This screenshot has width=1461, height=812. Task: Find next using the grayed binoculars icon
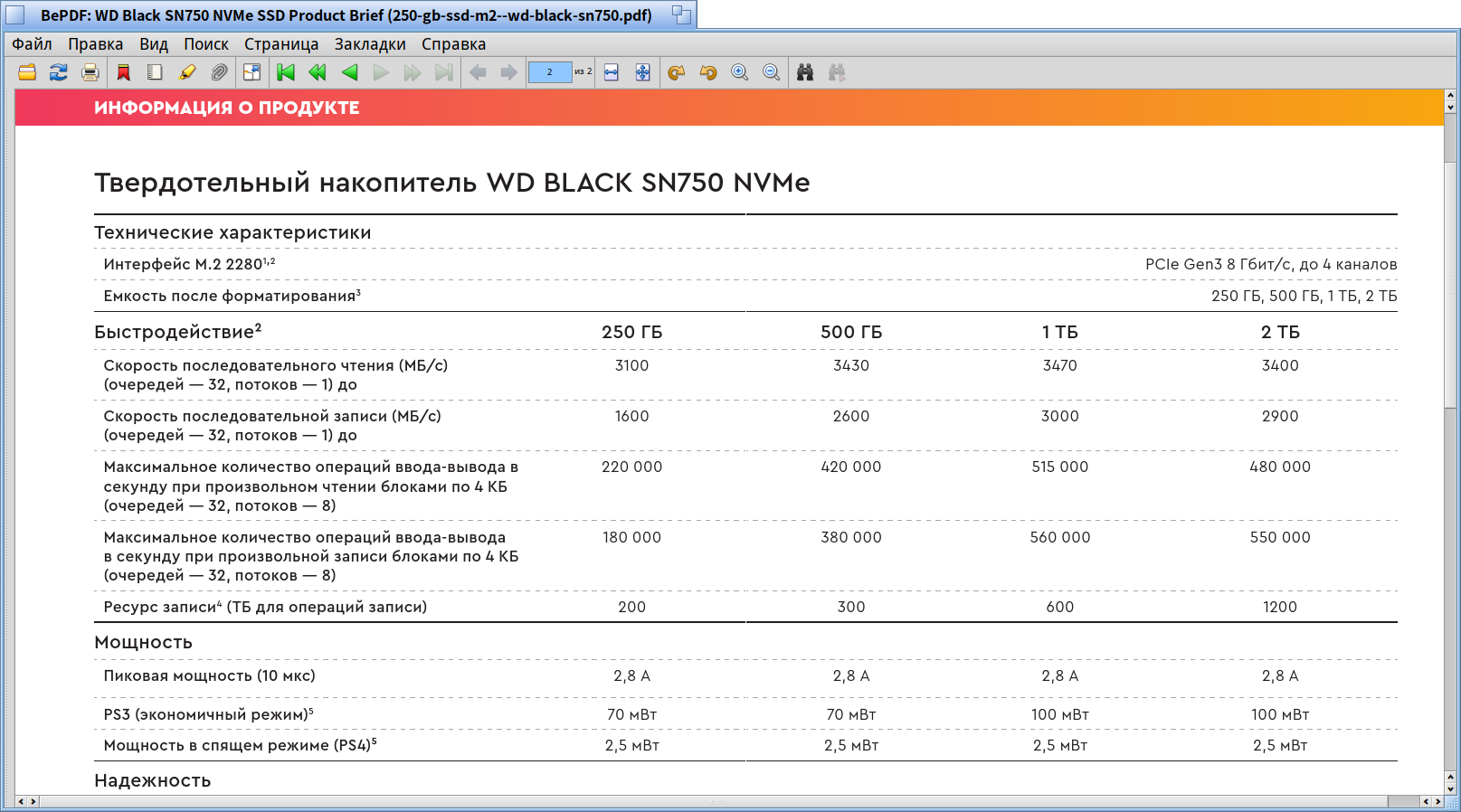(837, 72)
